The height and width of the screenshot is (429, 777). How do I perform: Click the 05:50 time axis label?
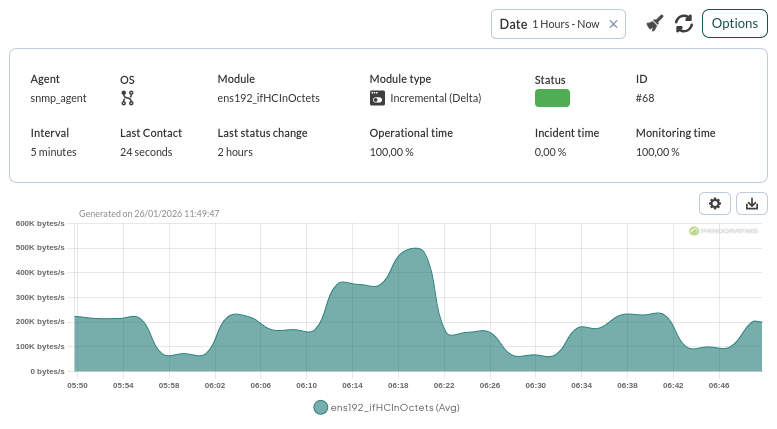coord(77,385)
